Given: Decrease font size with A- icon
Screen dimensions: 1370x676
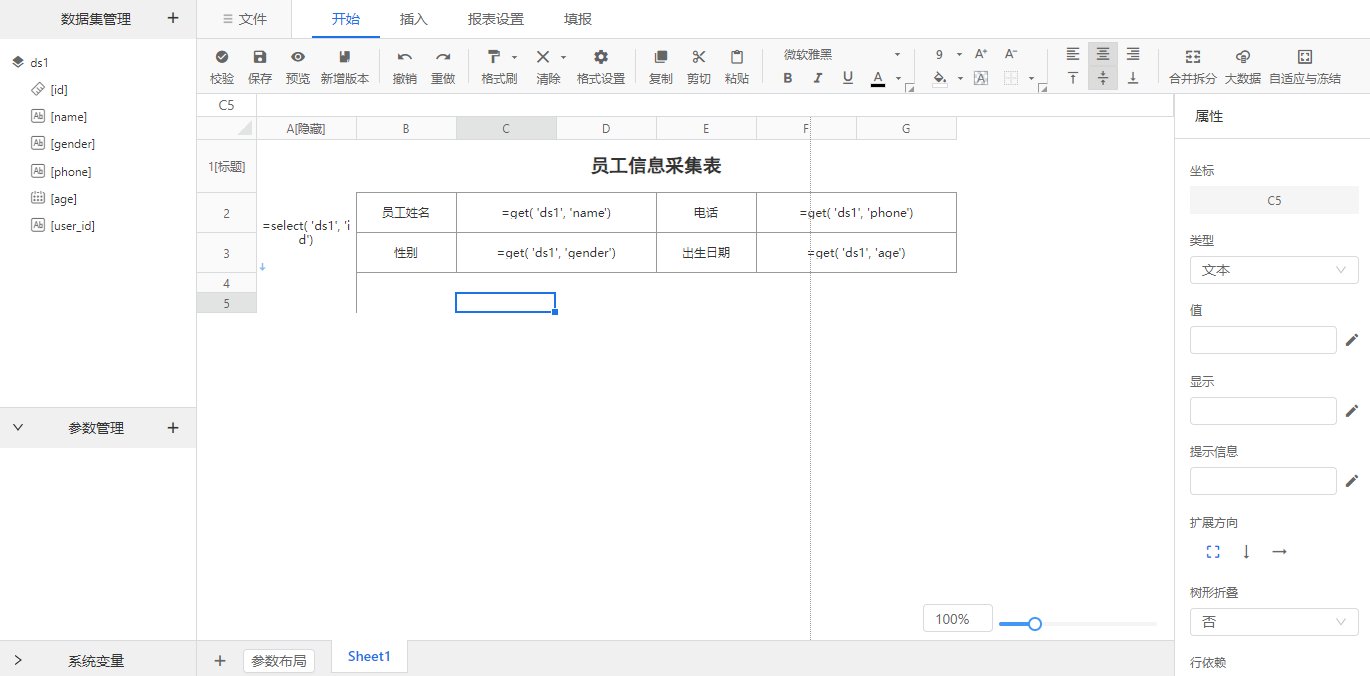Looking at the screenshot, I should pyautogui.click(x=1011, y=54).
